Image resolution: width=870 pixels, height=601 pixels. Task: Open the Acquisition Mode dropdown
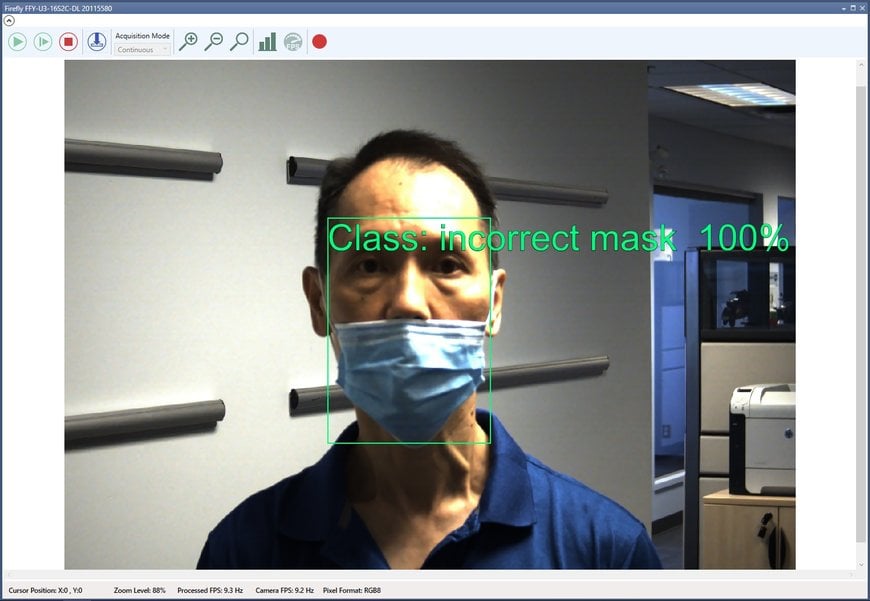tap(163, 48)
